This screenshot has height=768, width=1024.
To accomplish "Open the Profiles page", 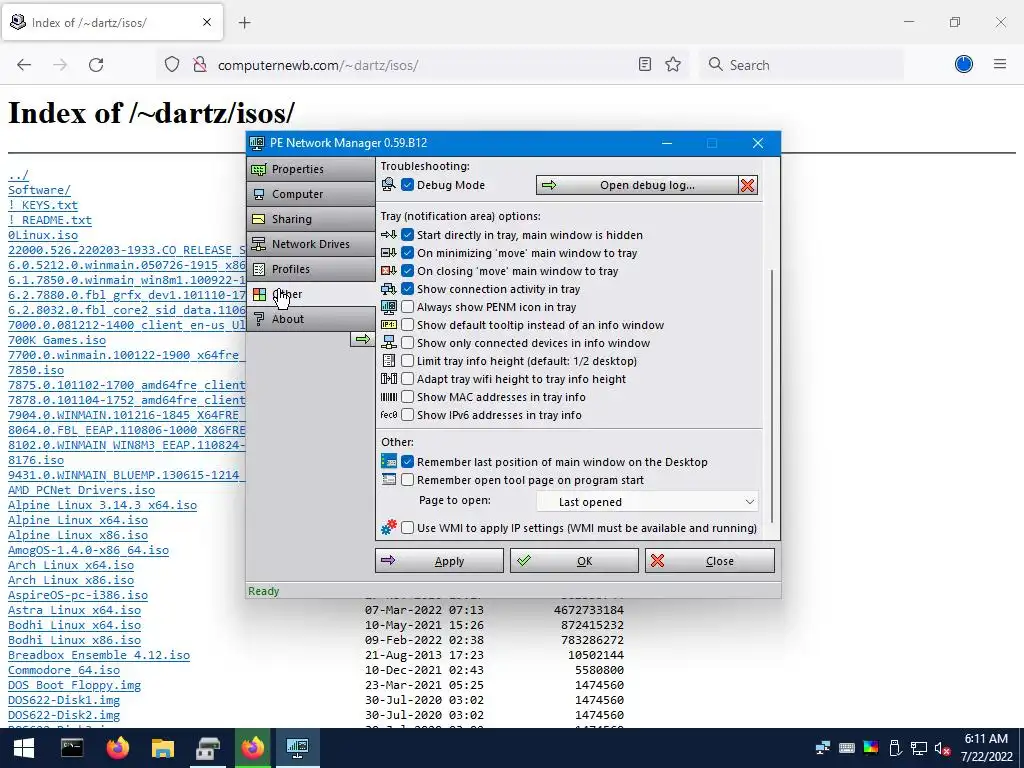I will point(311,269).
